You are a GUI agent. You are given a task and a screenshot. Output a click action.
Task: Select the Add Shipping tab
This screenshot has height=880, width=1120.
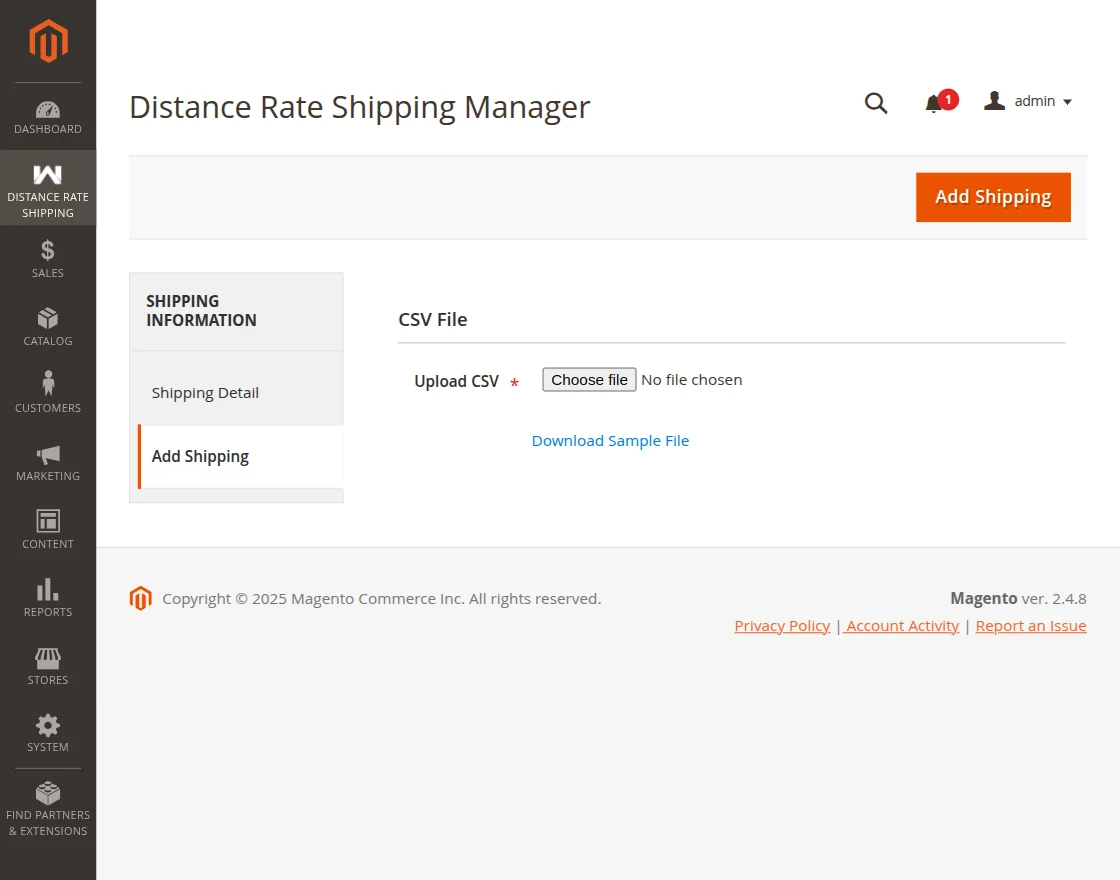pos(200,456)
